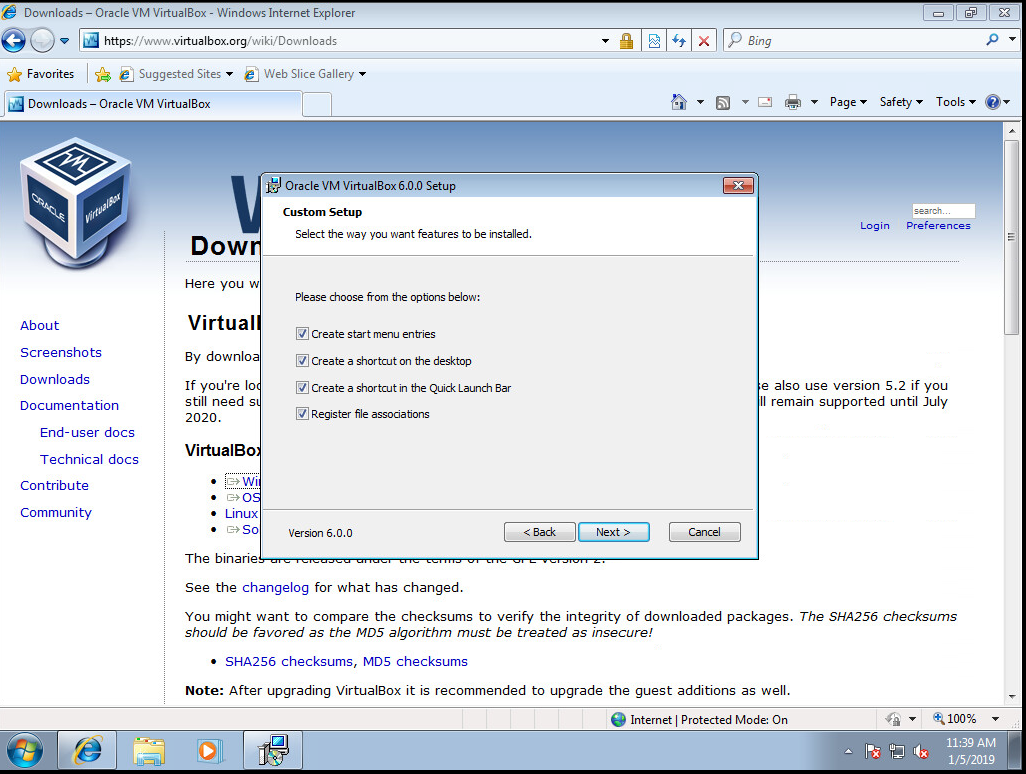The width and height of the screenshot is (1026, 774).
Task: Click the network tray icon
Action: (x=897, y=752)
